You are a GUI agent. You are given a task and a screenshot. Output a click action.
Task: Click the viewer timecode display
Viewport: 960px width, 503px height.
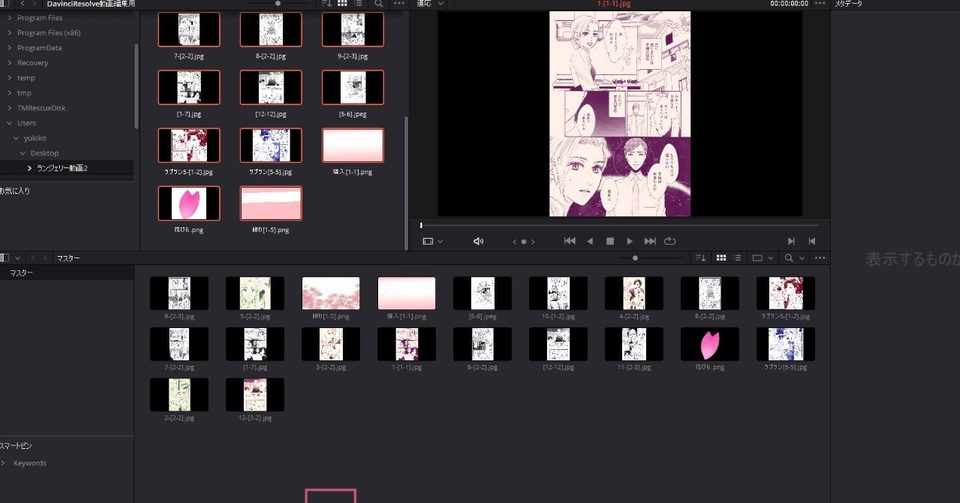tap(789, 4)
